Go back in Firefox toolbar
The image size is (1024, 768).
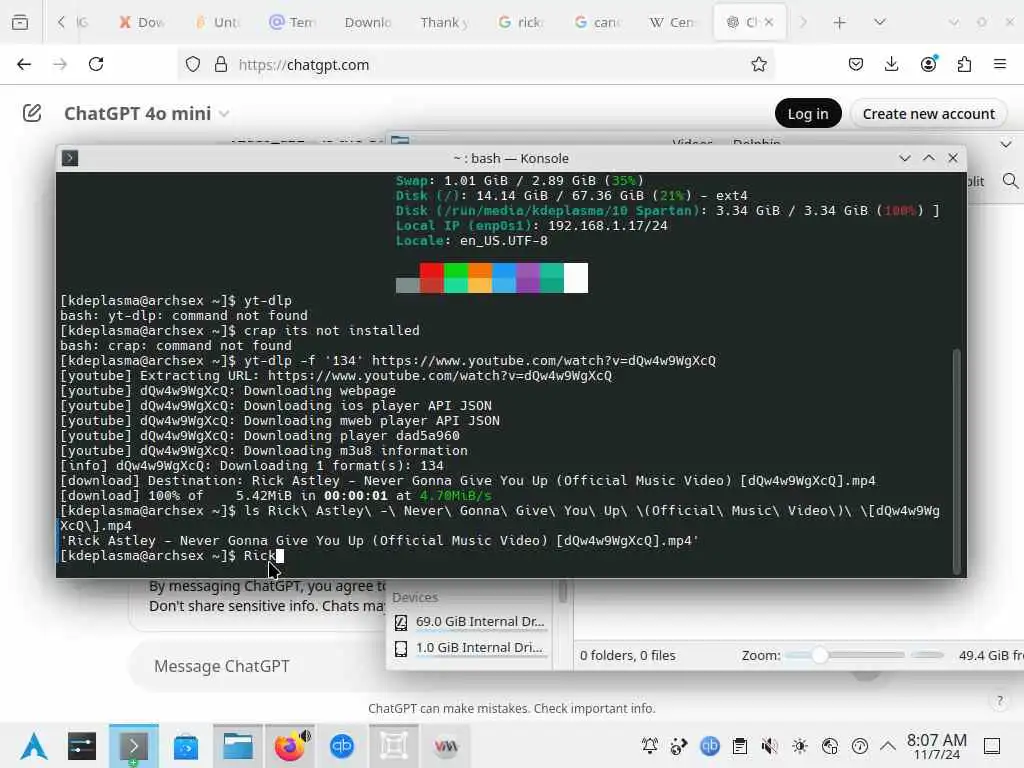[24, 64]
